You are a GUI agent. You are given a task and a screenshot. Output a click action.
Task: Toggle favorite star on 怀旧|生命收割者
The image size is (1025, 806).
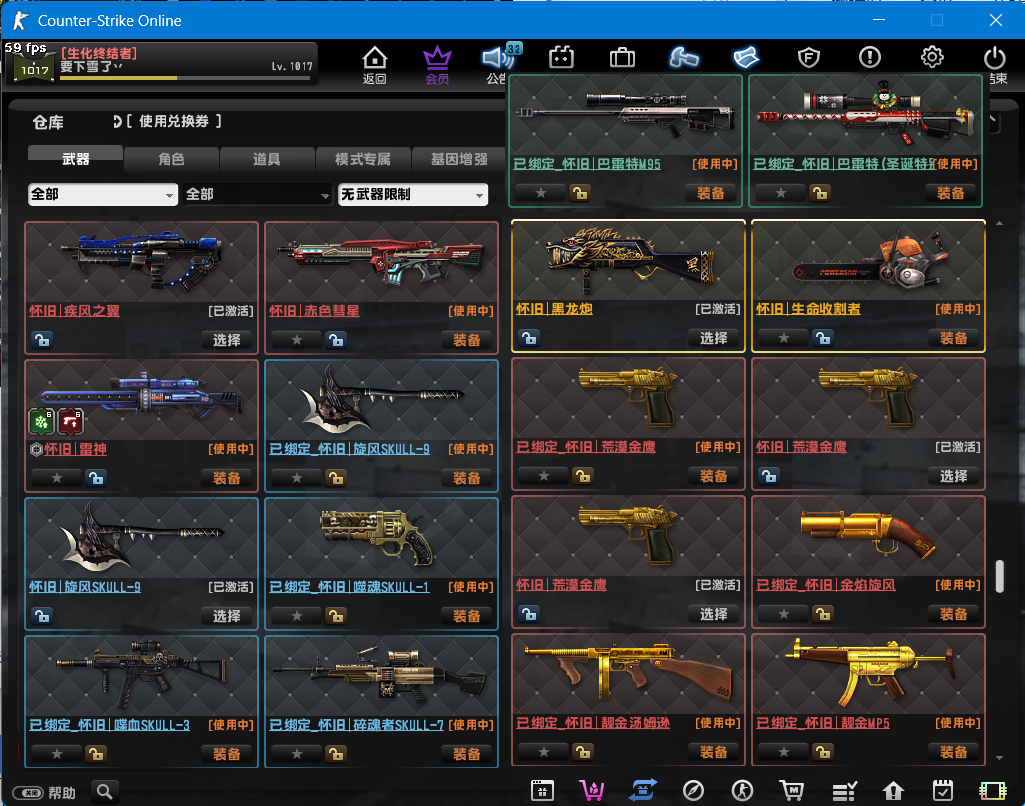click(x=784, y=338)
